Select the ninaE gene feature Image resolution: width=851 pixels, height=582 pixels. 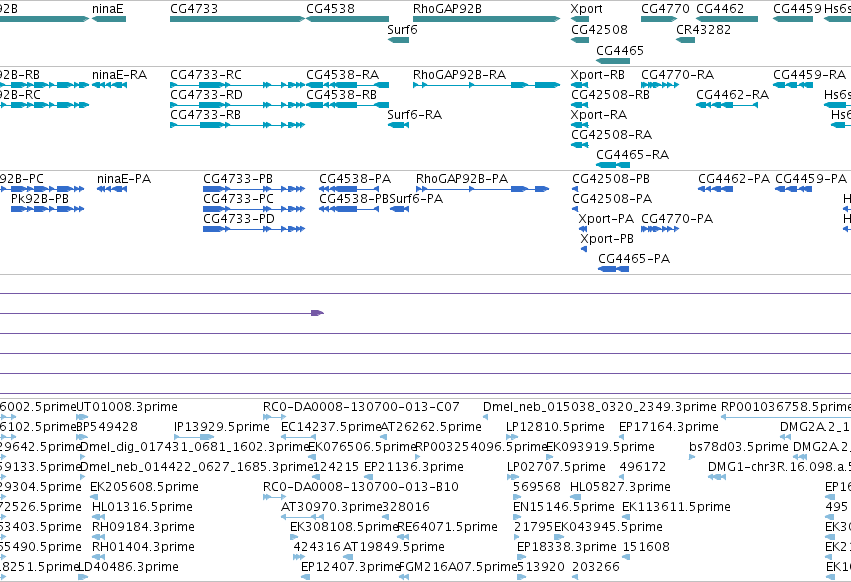(x=109, y=19)
